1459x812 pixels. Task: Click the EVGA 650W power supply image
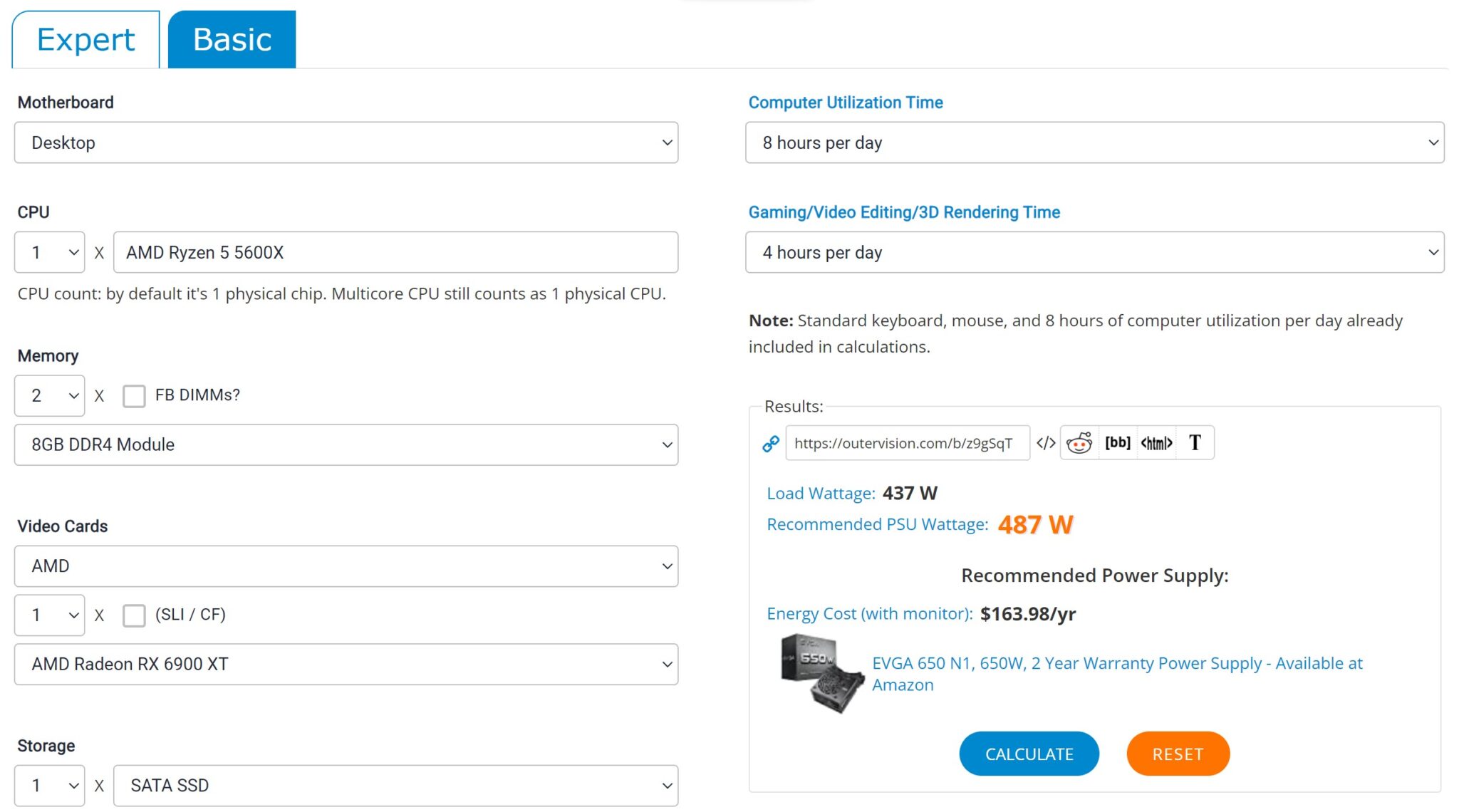click(821, 673)
